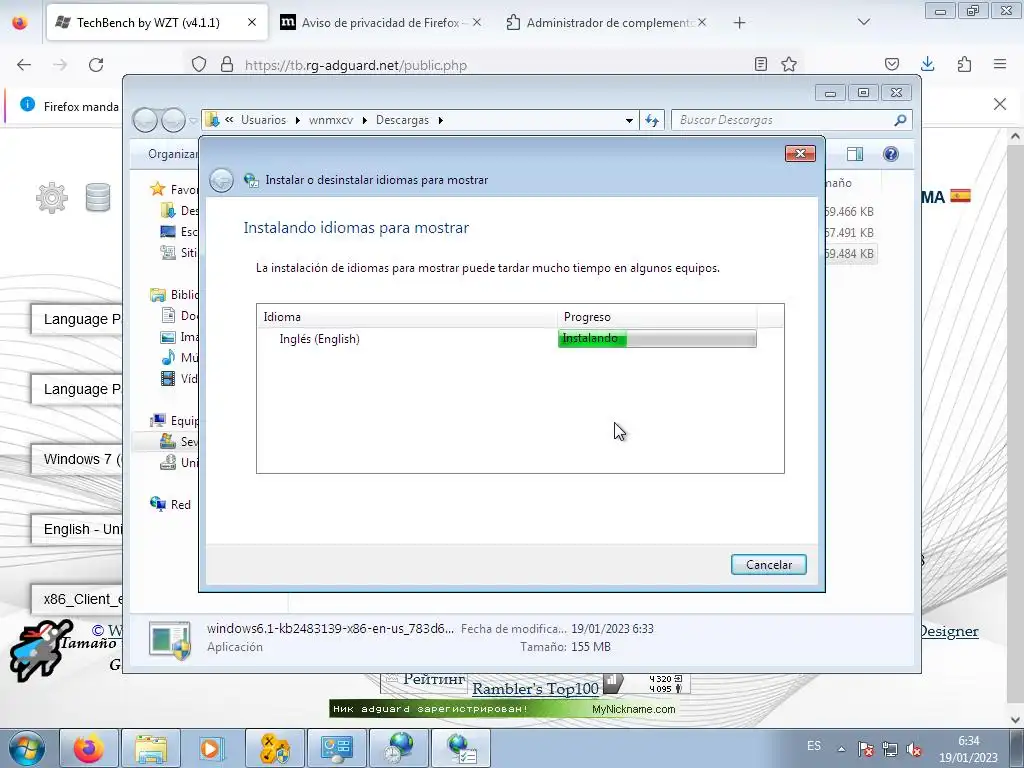
Task: Click the Rambler's Top100 link
Action: click(535, 688)
